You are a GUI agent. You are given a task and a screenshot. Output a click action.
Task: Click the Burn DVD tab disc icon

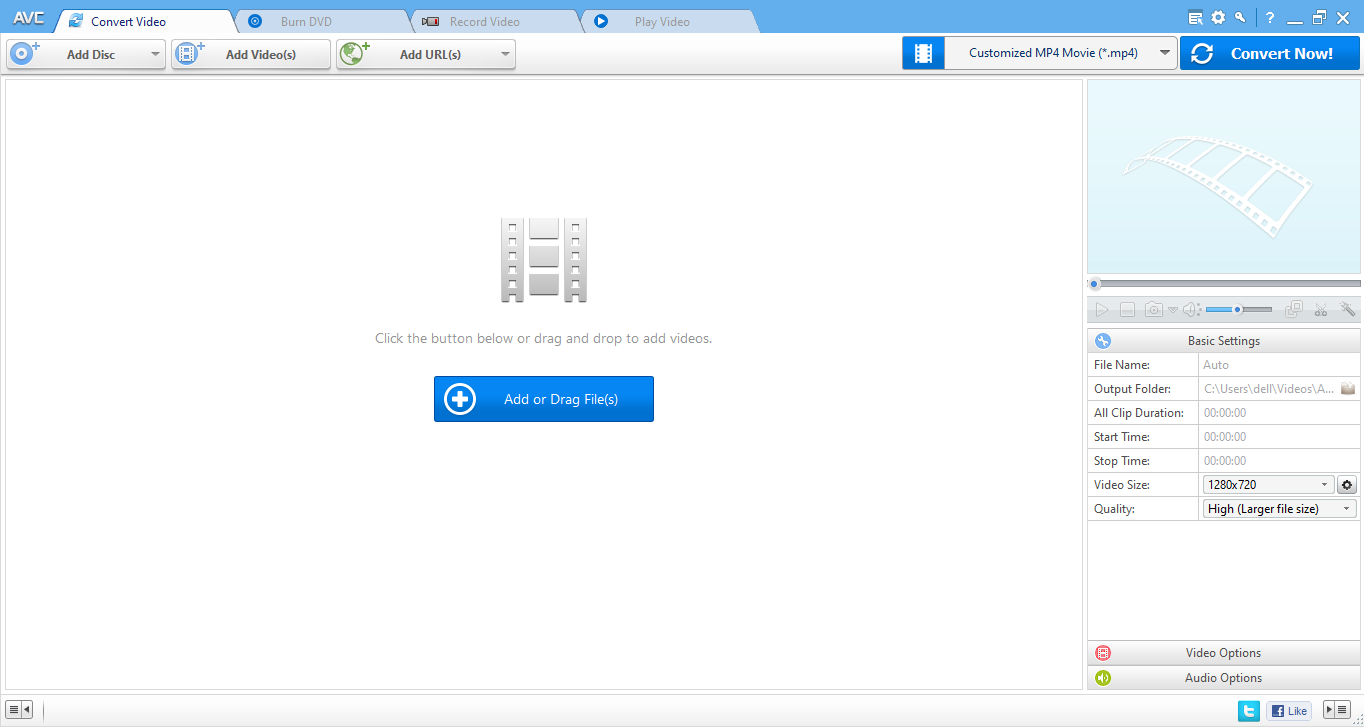pyautogui.click(x=255, y=21)
